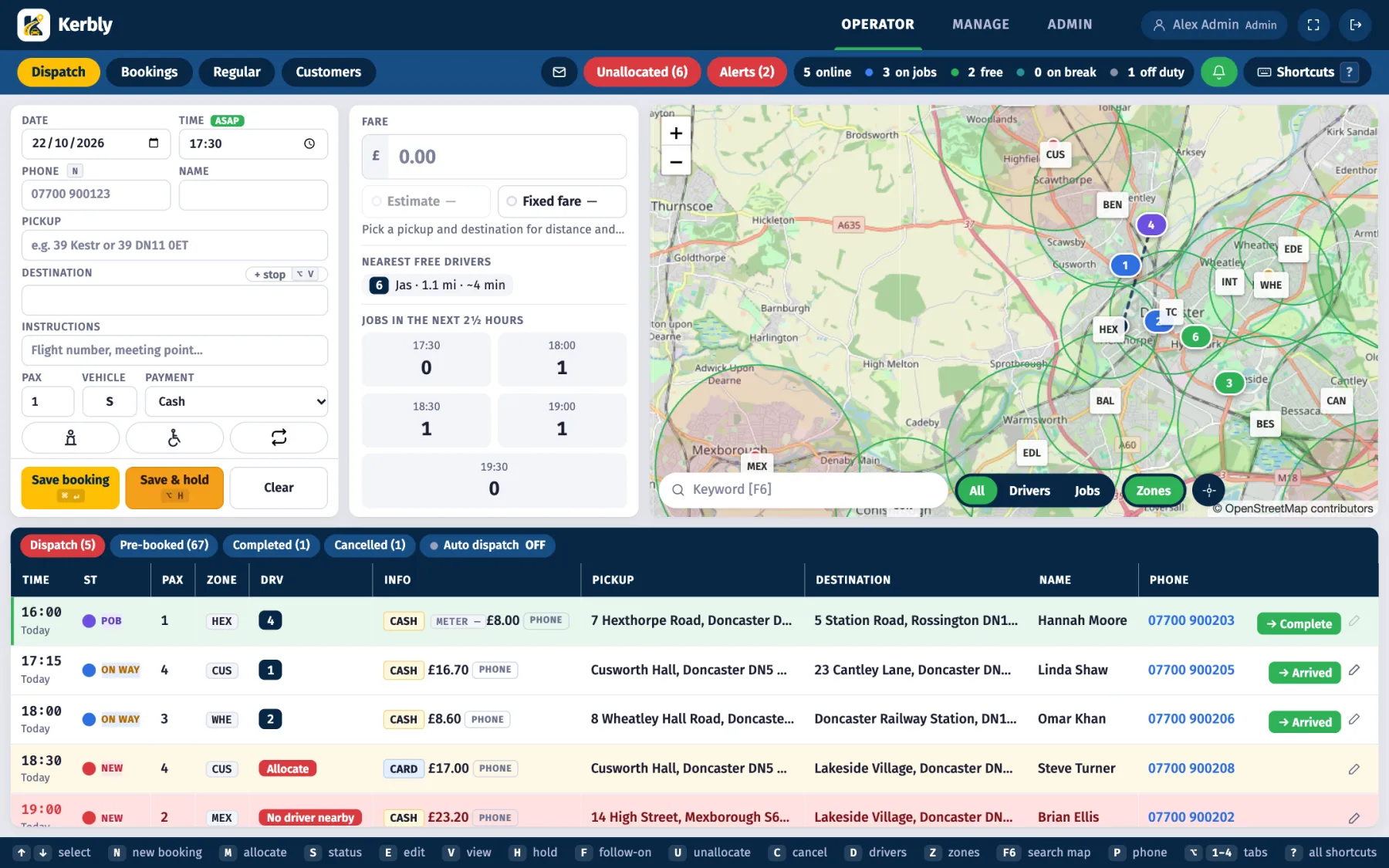This screenshot has width=1389, height=868.
Task: Open the Completed (1) tab
Action: pos(271,545)
